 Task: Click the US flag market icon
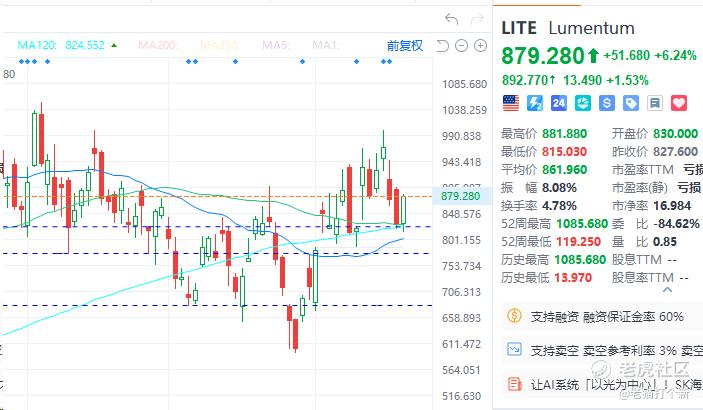tap(511, 103)
